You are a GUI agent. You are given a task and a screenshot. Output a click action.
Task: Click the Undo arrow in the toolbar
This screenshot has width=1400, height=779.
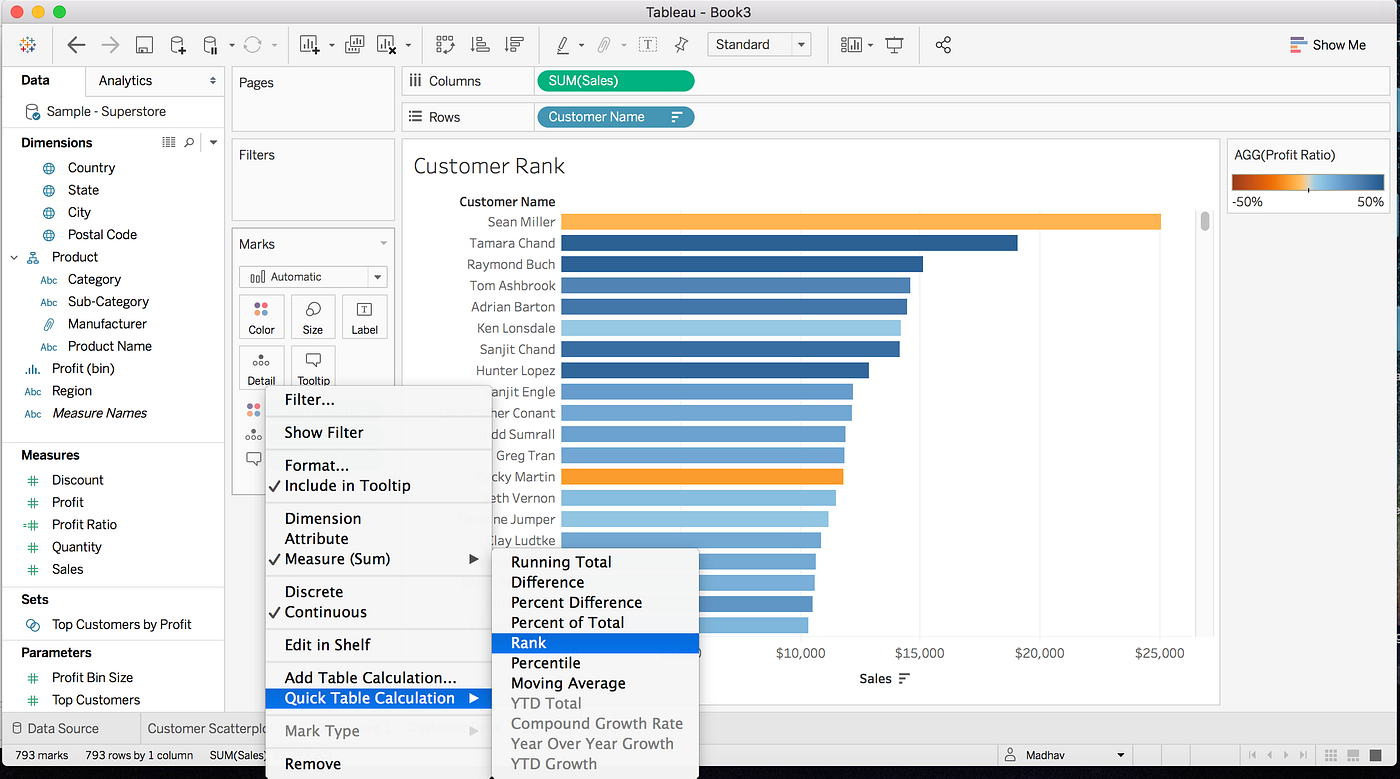pyautogui.click(x=76, y=44)
